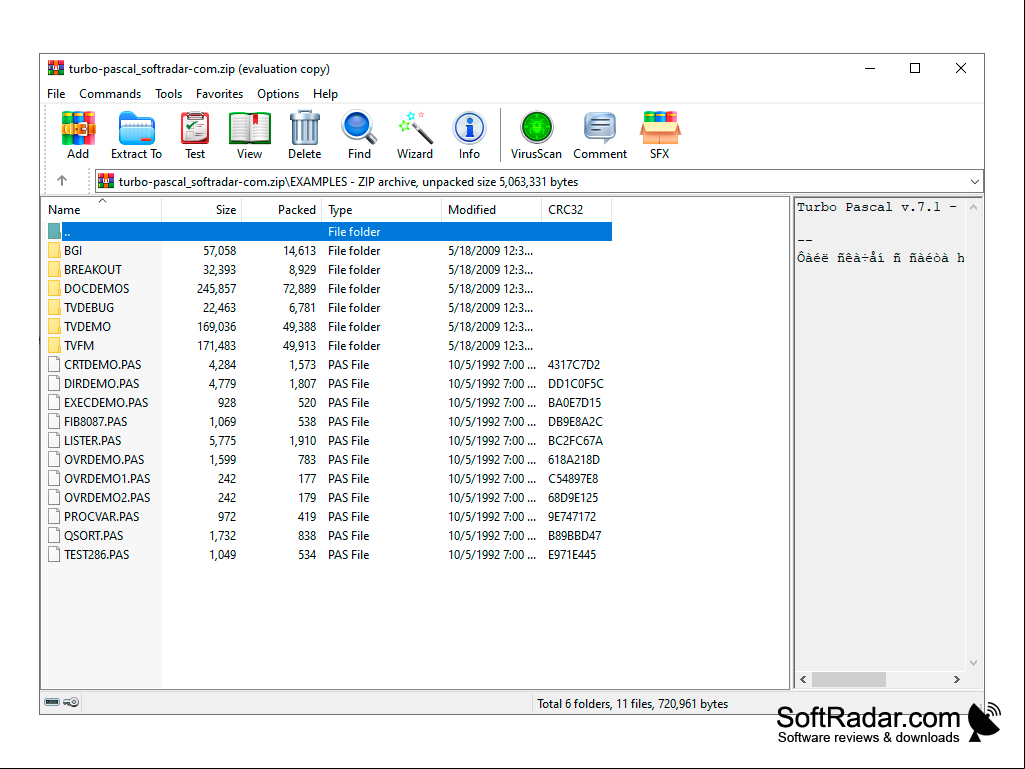1025x769 pixels.
Task: Sort the list by Name column
Action: (101, 209)
